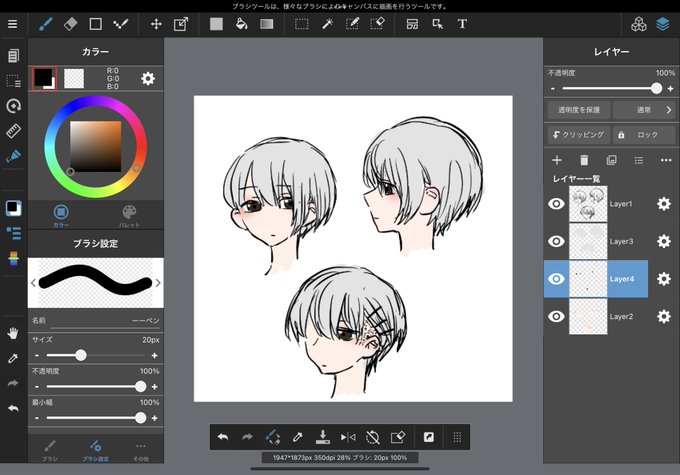The width and height of the screenshot is (680, 475).
Task: Select the Eraser tool in top toolbar
Action: point(70,24)
